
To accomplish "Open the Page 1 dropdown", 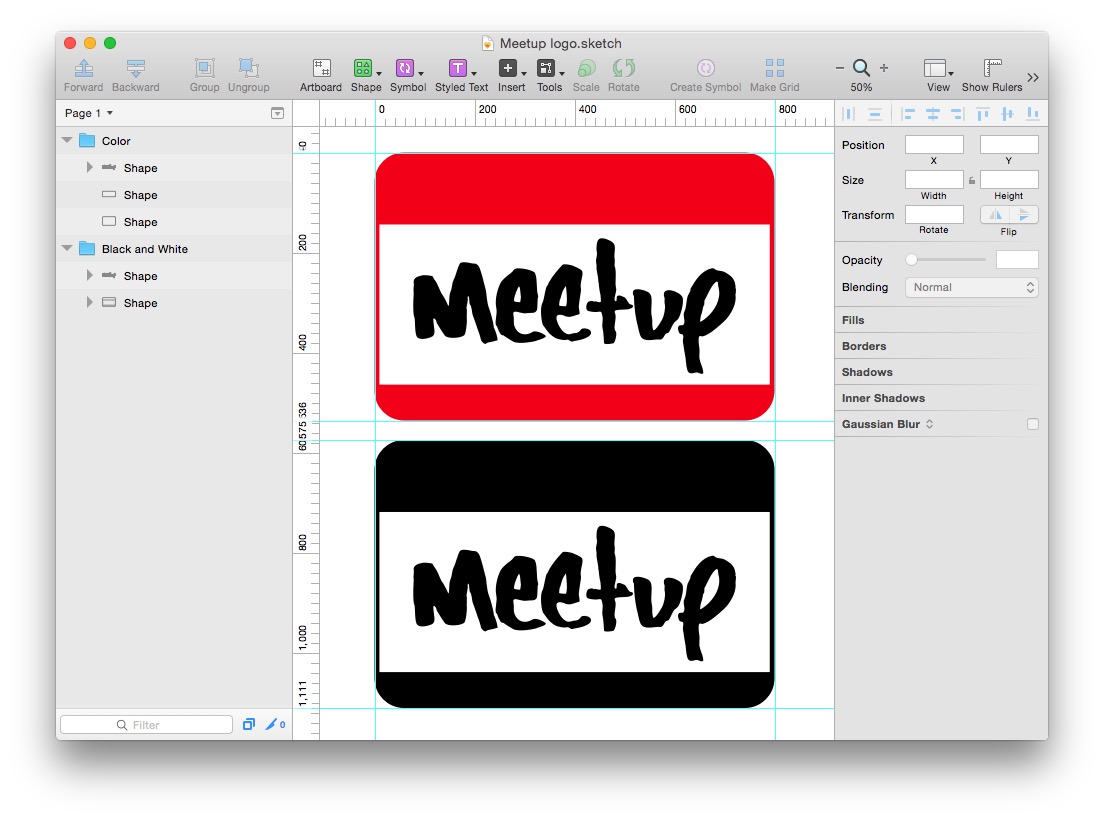I will [x=89, y=113].
